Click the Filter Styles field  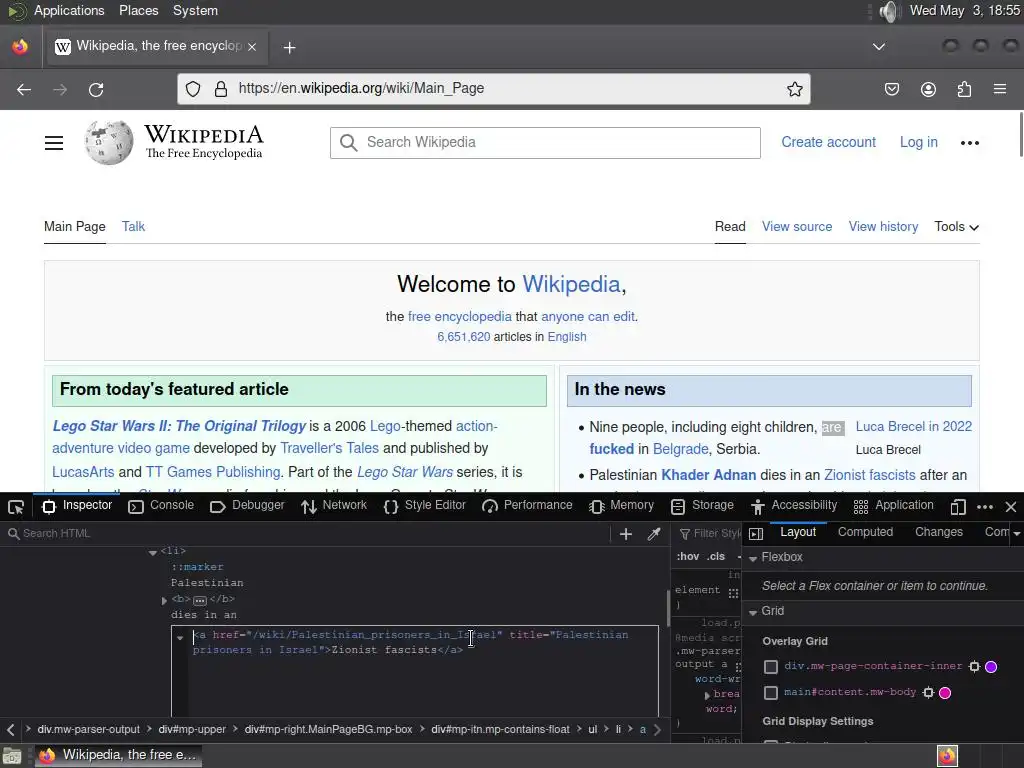point(710,534)
